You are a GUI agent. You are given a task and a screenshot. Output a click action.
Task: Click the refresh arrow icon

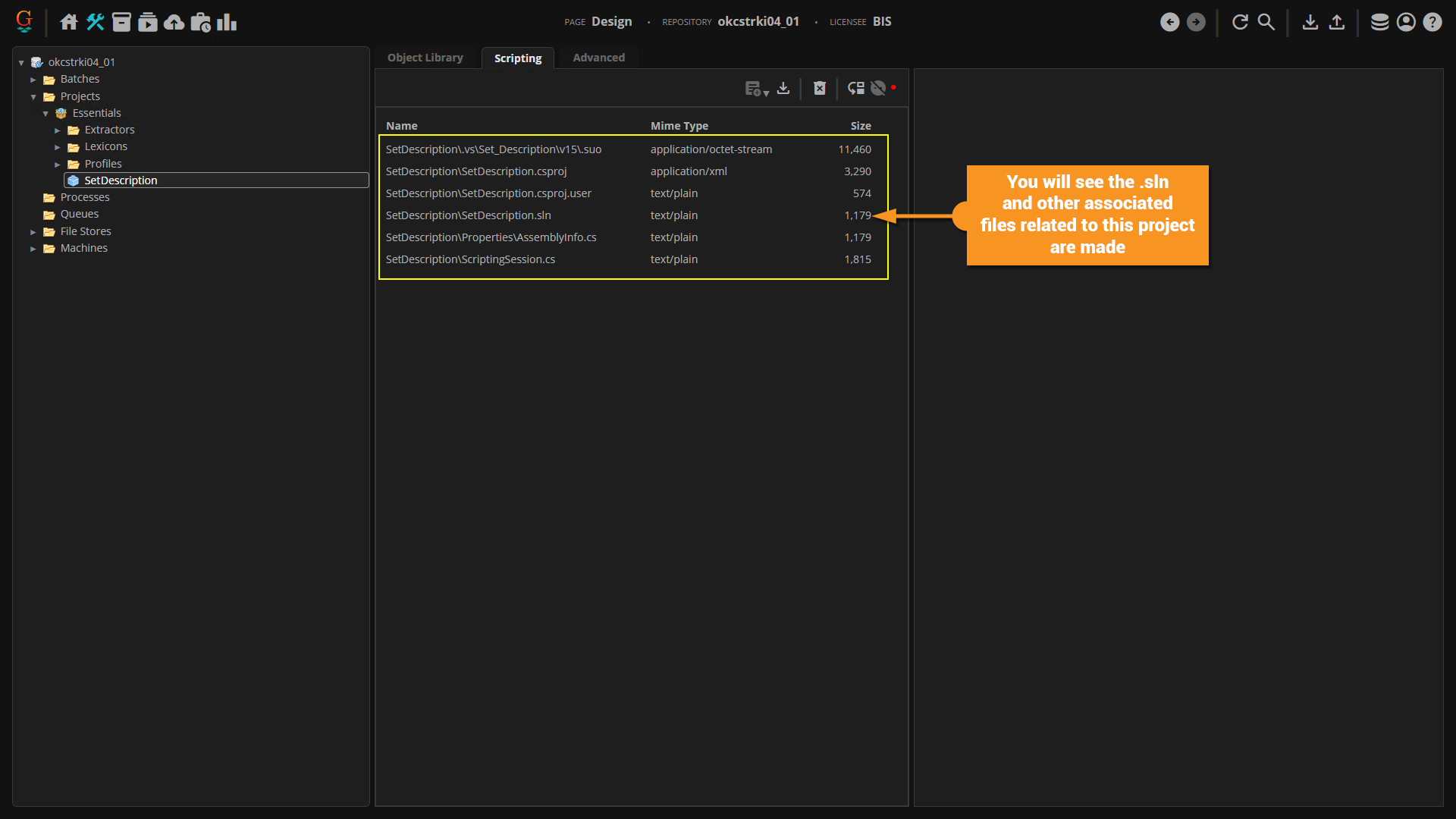coord(1240,22)
